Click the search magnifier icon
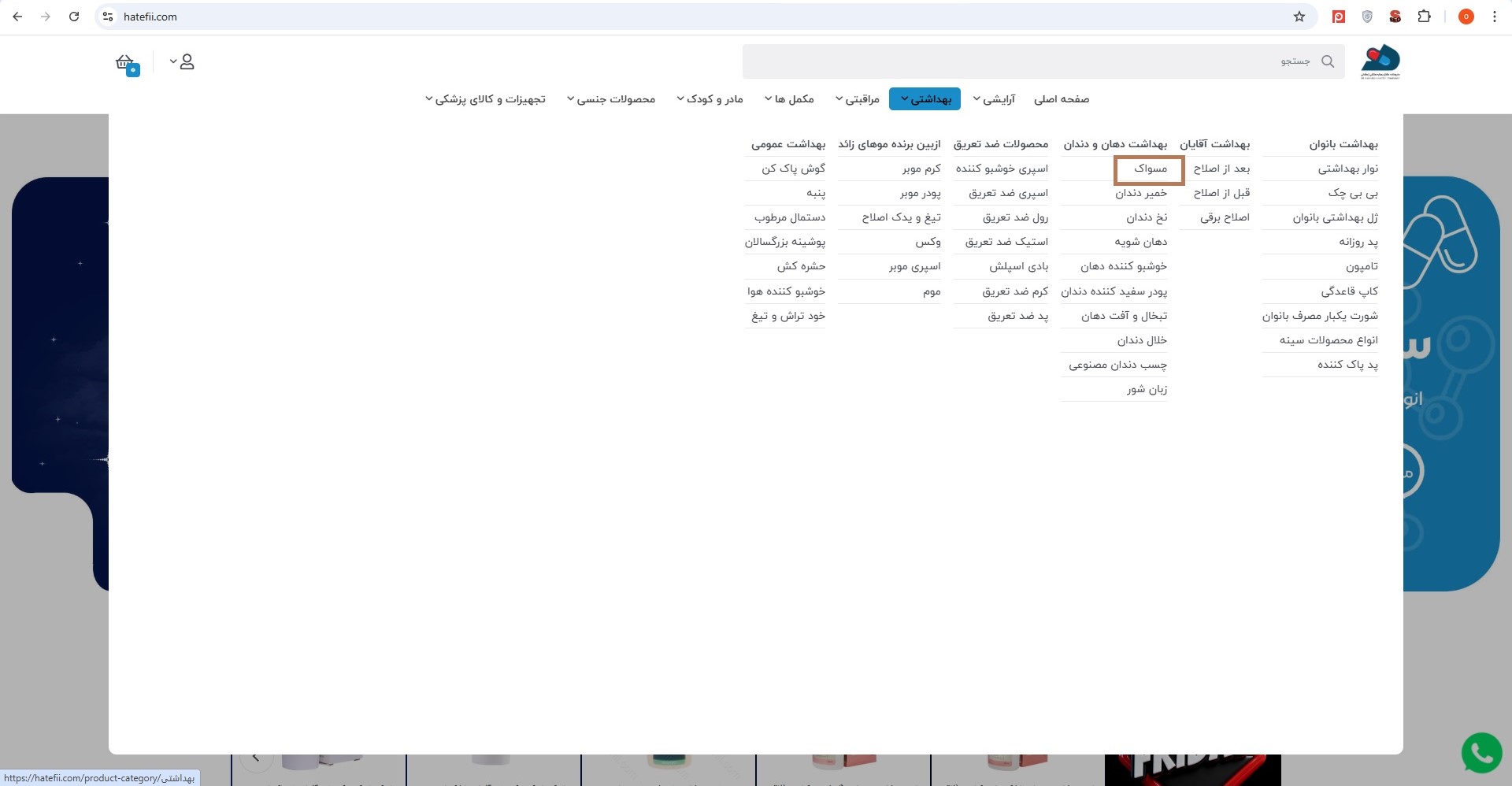Screen dimensions: 1512x786 coord(1328,61)
